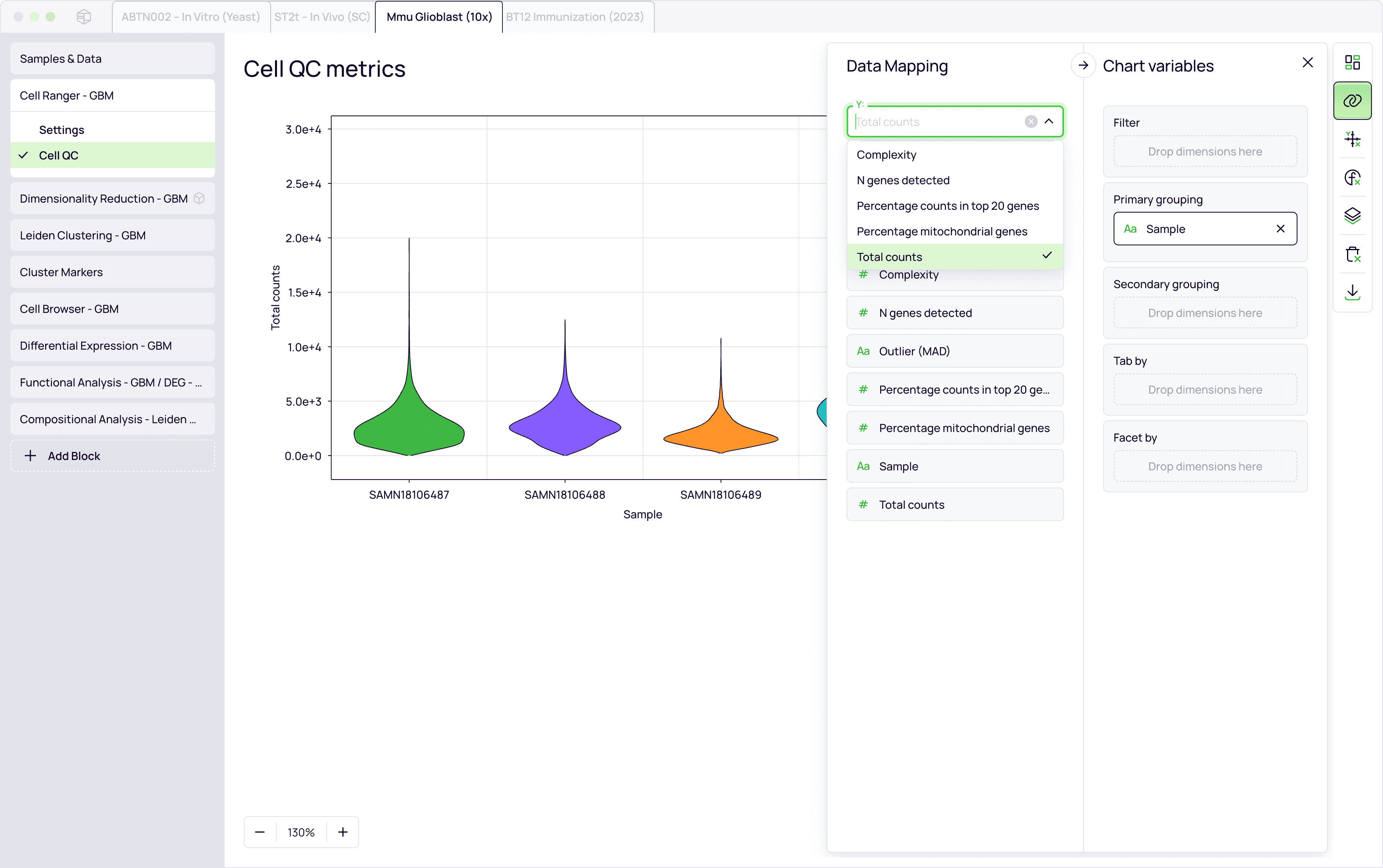Screen dimensions: 1383x868
Task: Clear the Y field selected value
Action: coord(1030,122)
